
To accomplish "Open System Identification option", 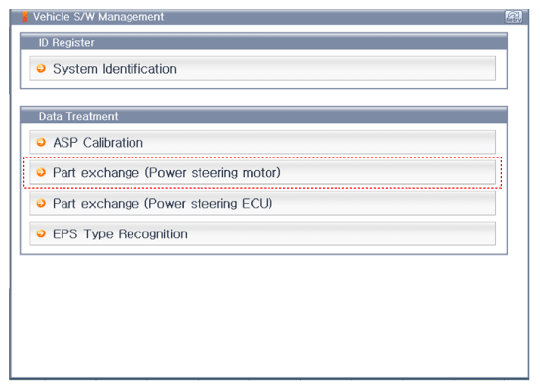I will (x=262, y=69).
